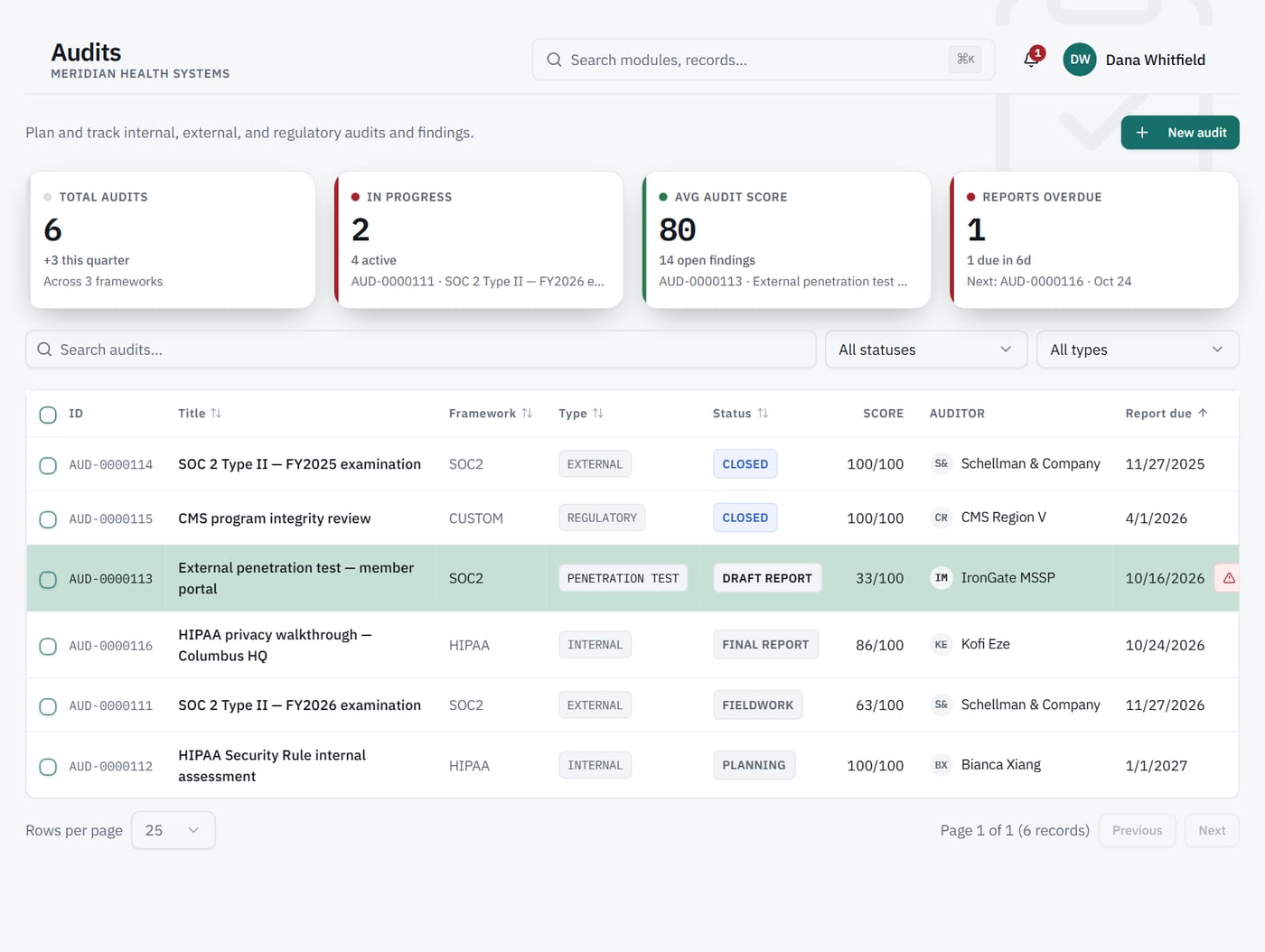1265x952 pixels.
Task: Sort the table by Title
Action: pos(200,414)
